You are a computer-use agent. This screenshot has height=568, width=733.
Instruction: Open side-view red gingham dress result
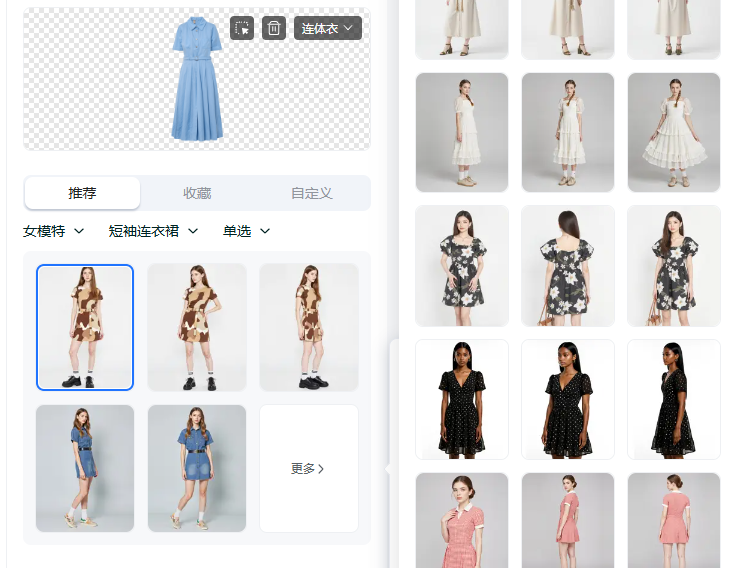(568, 520)
